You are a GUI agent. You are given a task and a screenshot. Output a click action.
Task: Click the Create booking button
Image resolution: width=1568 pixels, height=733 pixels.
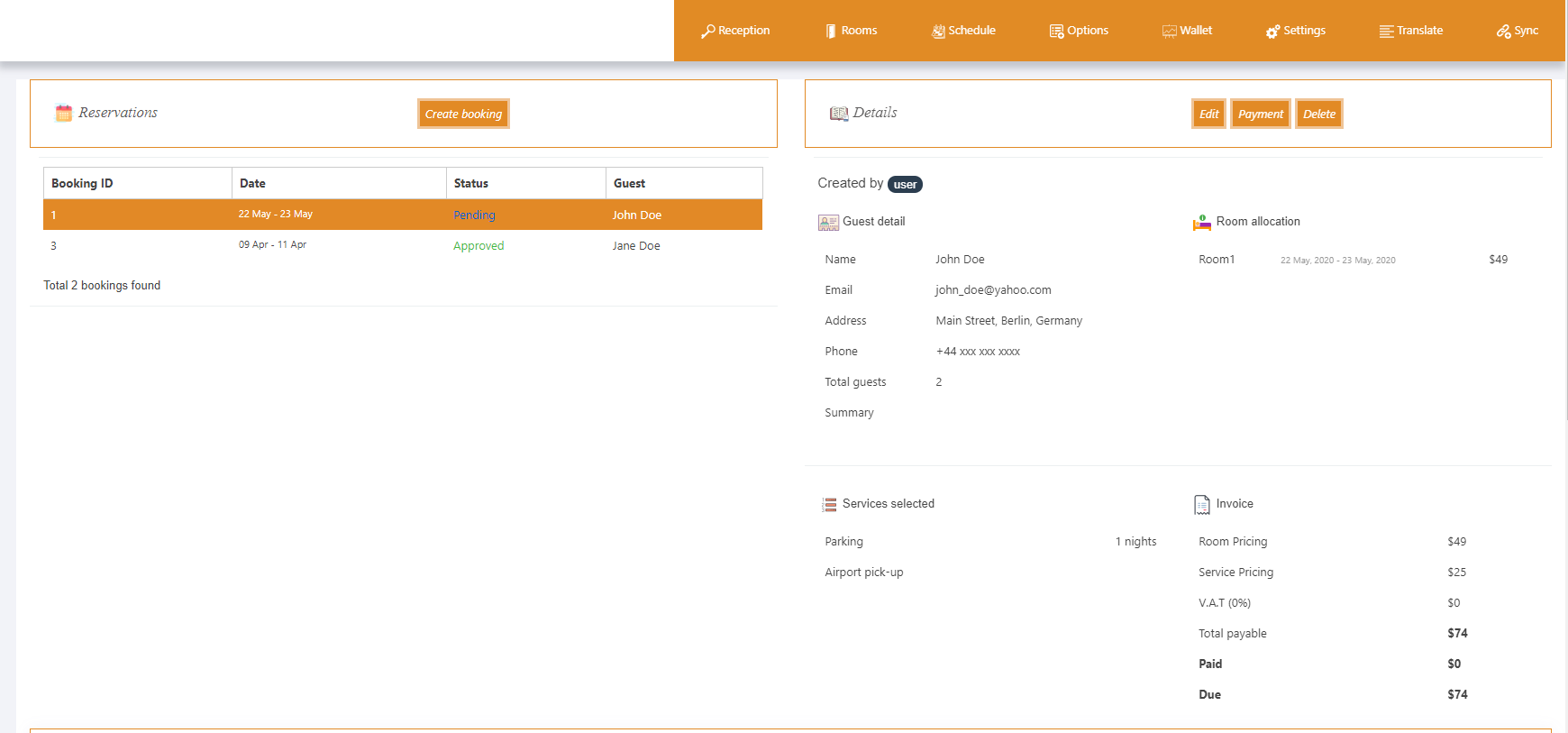(463, 114)
